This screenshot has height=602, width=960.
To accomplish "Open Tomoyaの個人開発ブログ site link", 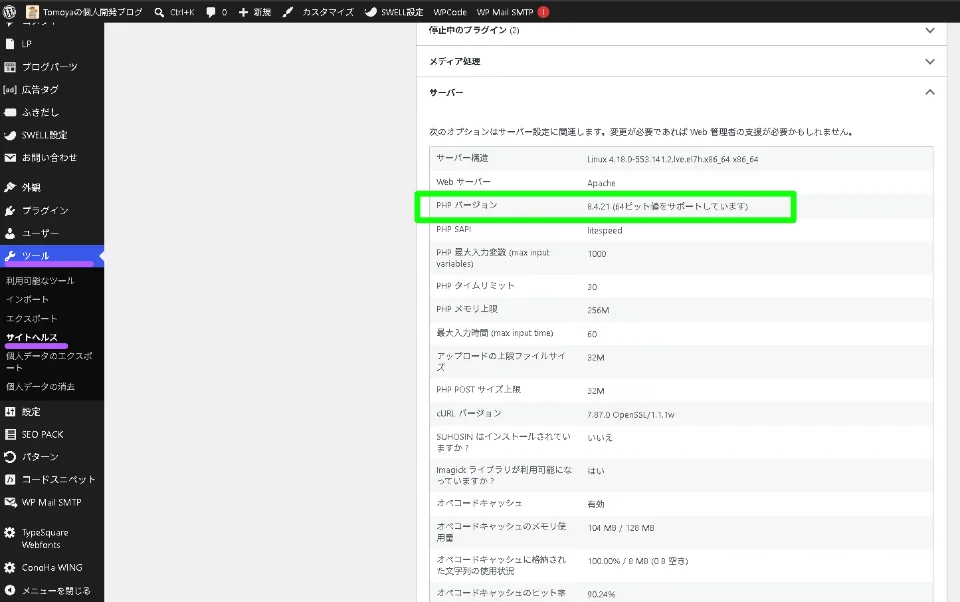I will [x=92, y=12].
